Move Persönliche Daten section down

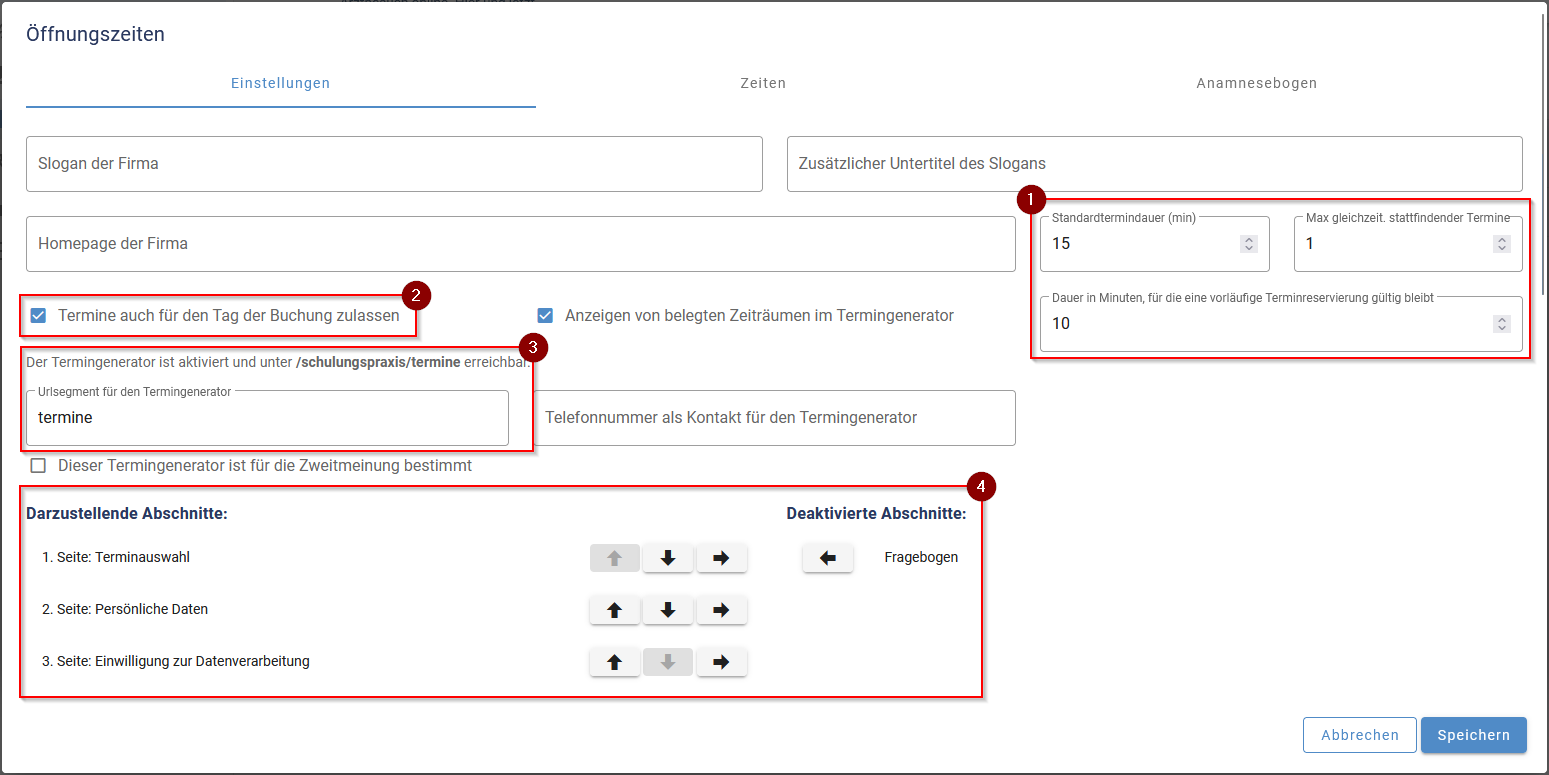pos(668,610)
